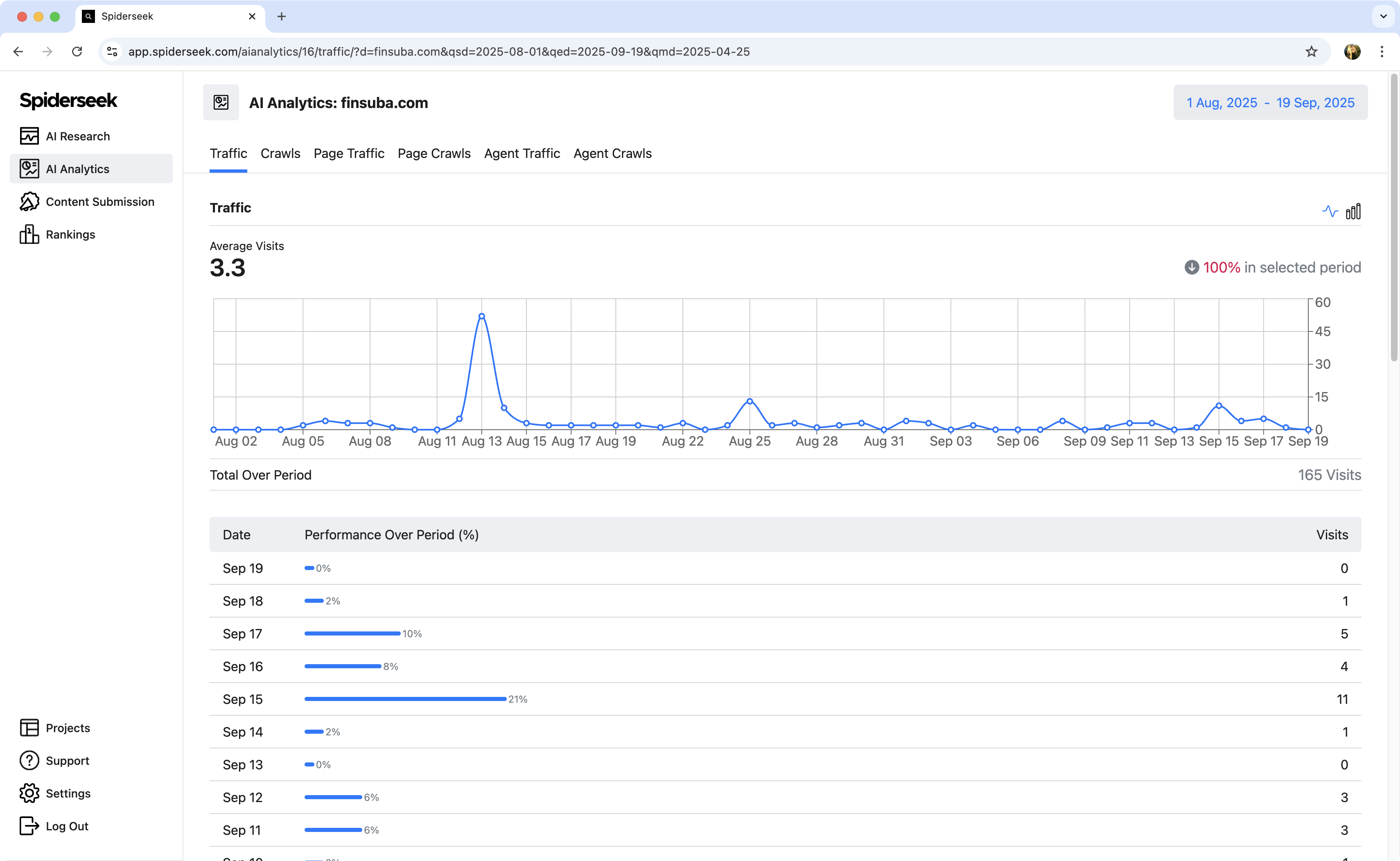Screen dimensions: 1400x861
Task: Click the Rankings link text
Action: click(x=71, y=234)
